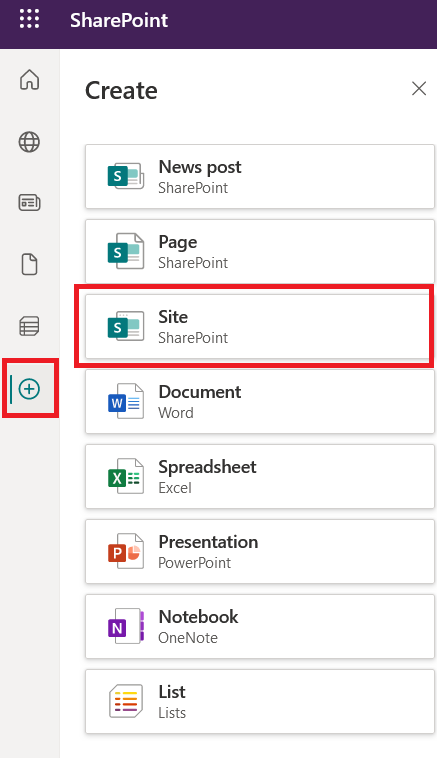
Task: Create a OneNote Notebook
Action: (260, 627)
